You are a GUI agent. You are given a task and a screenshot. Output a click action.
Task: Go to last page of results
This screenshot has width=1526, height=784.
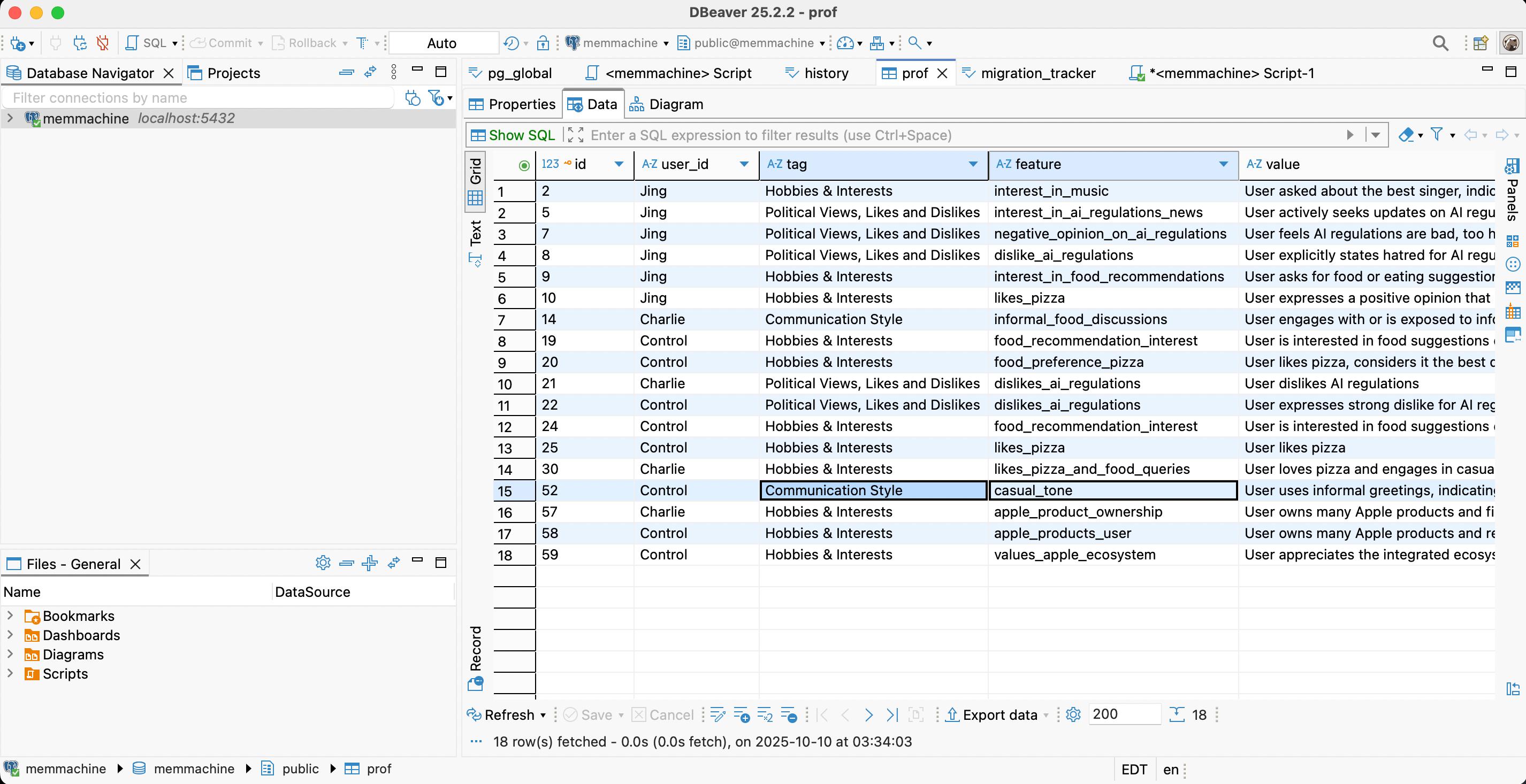[x=892, y=714]
